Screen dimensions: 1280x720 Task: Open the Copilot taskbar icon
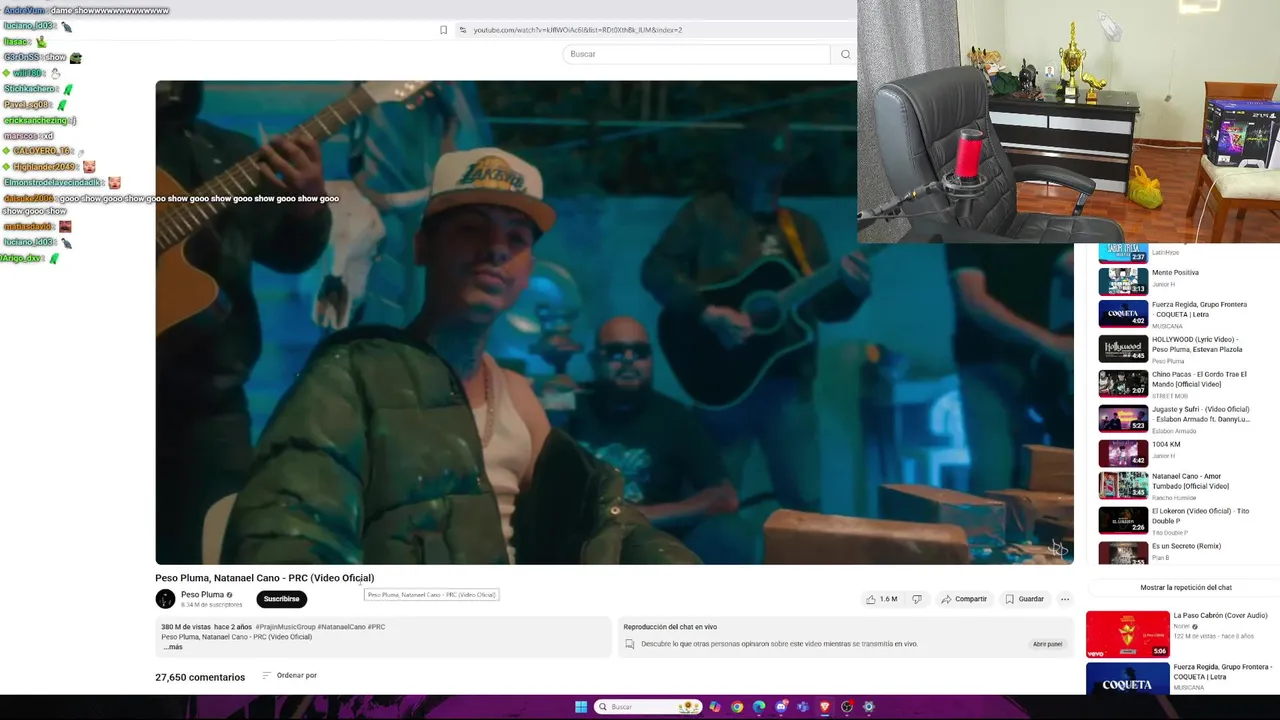pyautogui.click(x=715, y=707)
